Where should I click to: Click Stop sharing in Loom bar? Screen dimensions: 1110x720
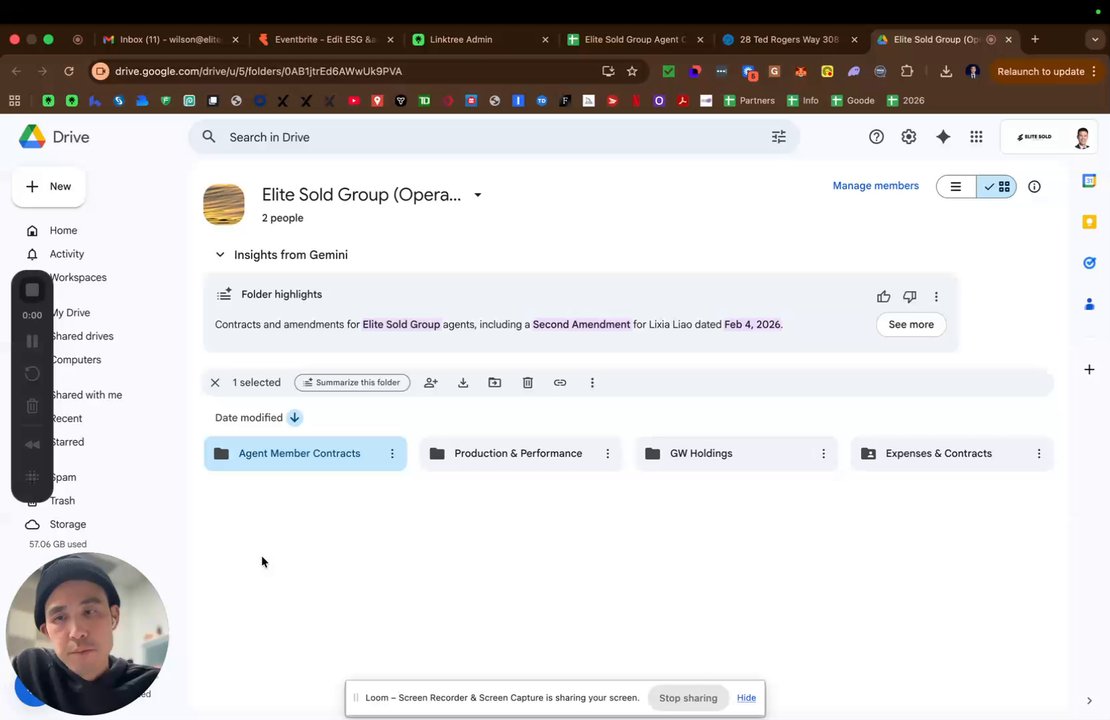point(688,698)
